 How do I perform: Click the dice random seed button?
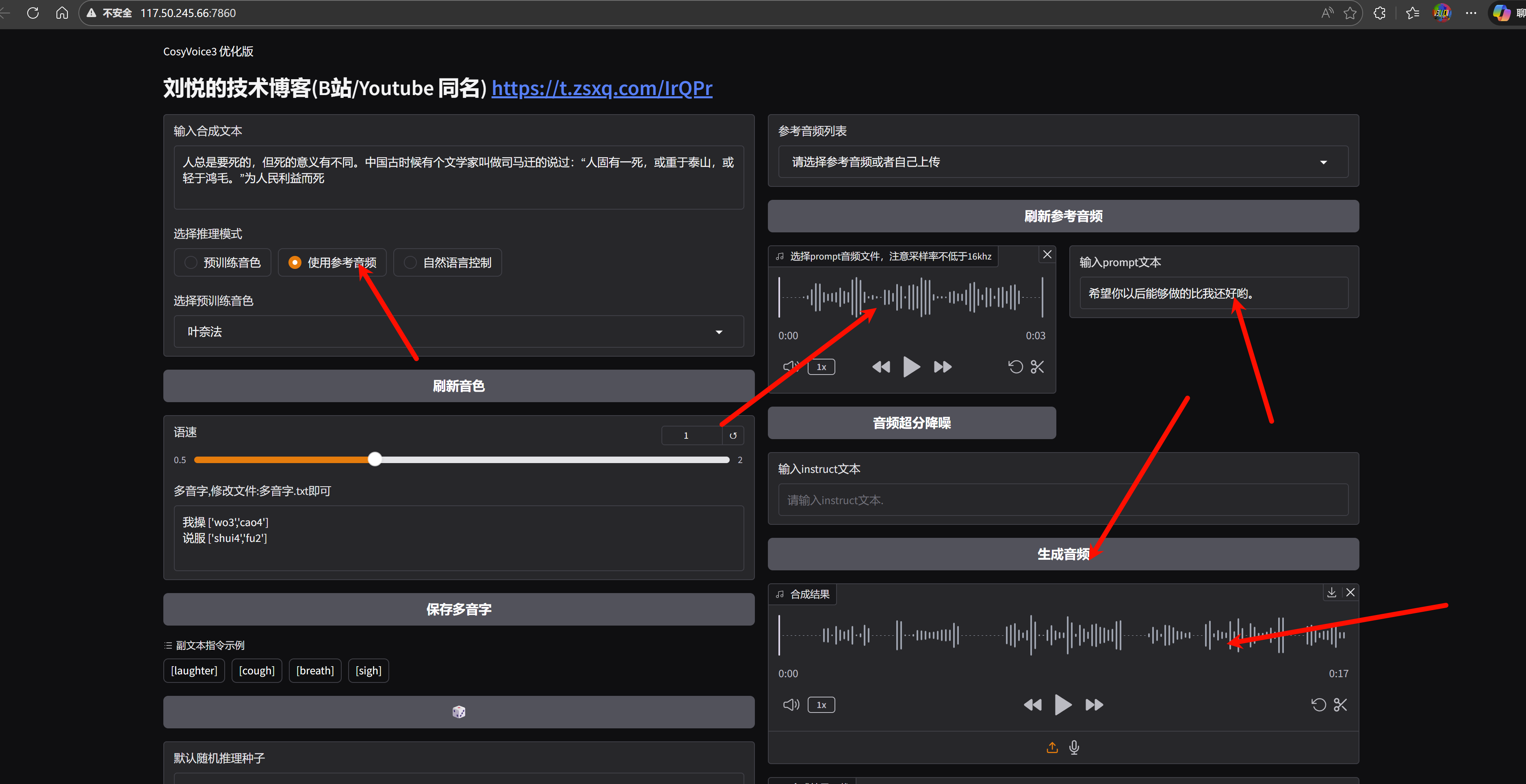tap(459, 712)
